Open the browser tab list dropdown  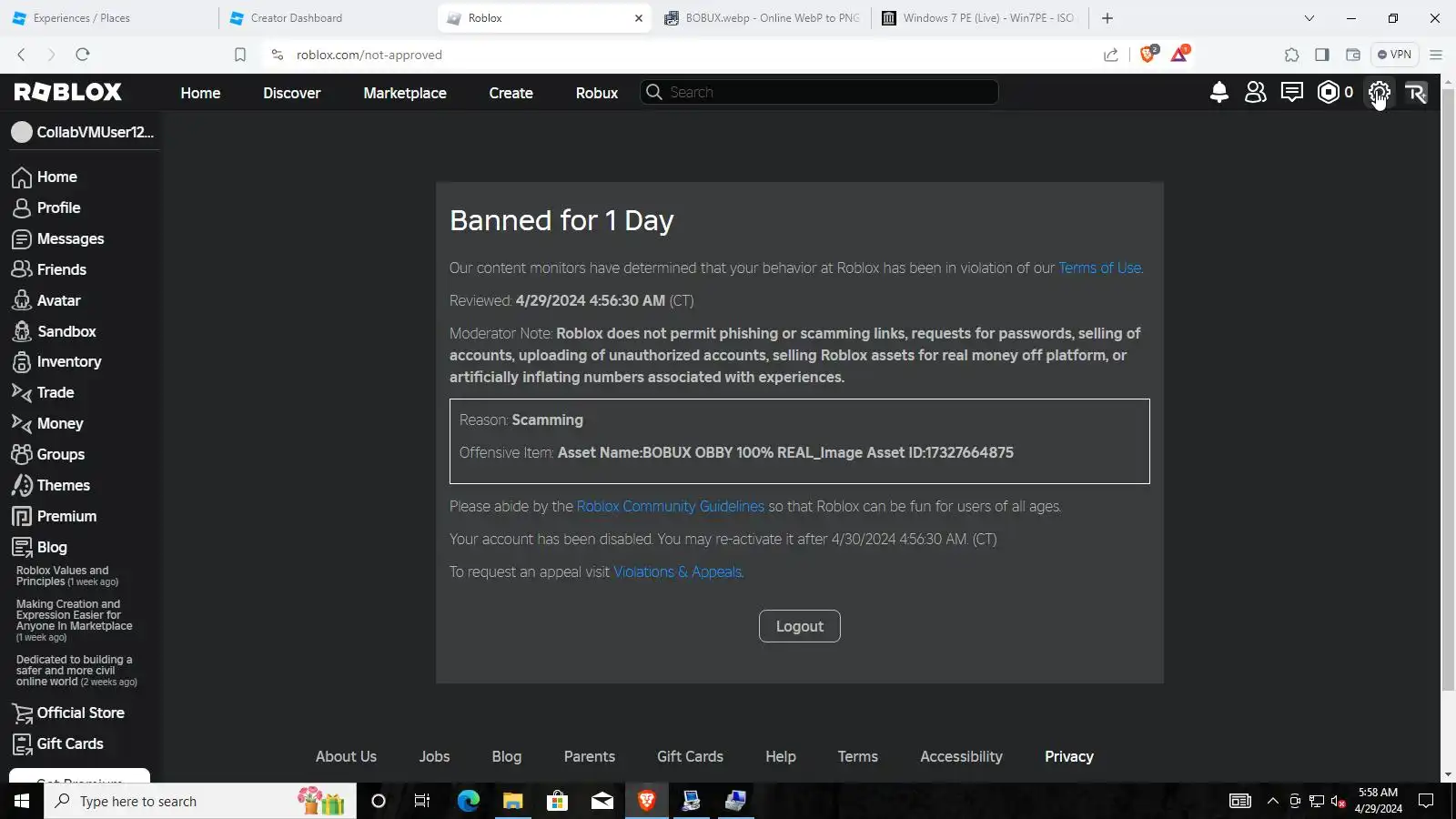pyautogui.click(x=1309, y=18)
